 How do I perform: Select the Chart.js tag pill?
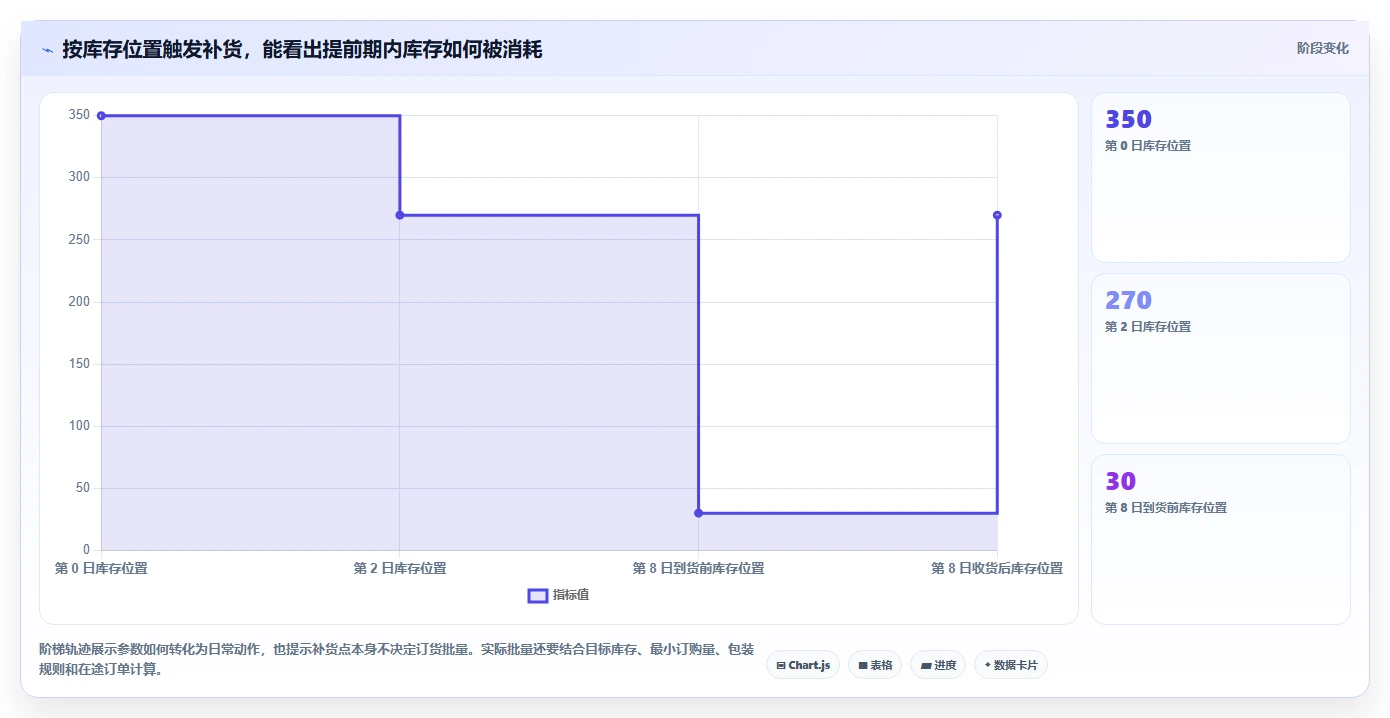point(803,665)
